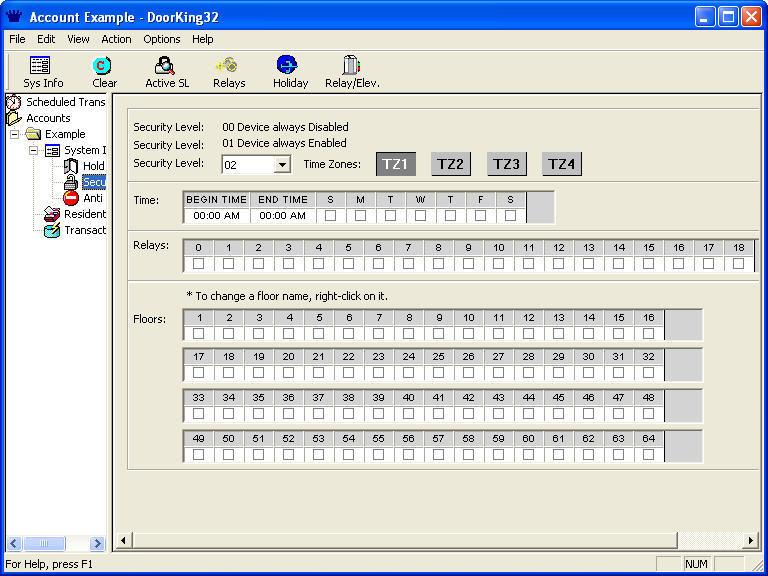
Task: Check the Floor 56 checkbox
Action: click(x=408, y=455)
